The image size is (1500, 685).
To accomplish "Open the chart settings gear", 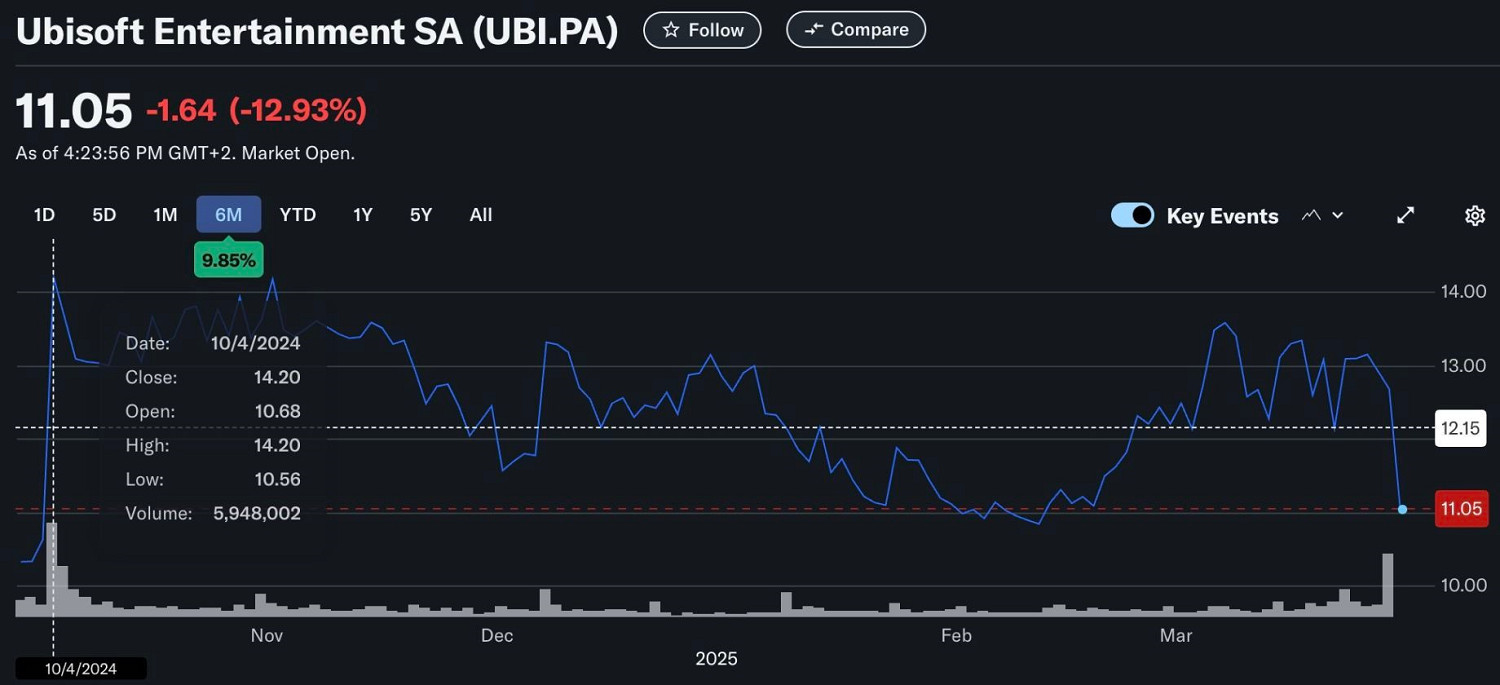I will click(x=1475, y=214).
